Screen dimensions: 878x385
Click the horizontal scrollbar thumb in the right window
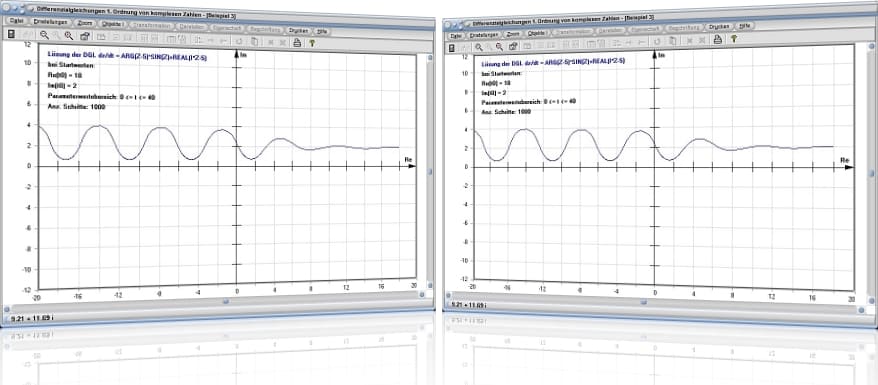coord(644,303)
